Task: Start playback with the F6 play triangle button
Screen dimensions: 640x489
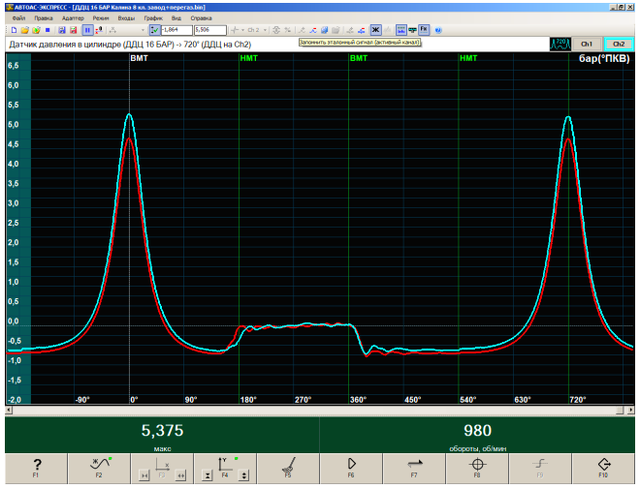Action: (x=351, y=468)
